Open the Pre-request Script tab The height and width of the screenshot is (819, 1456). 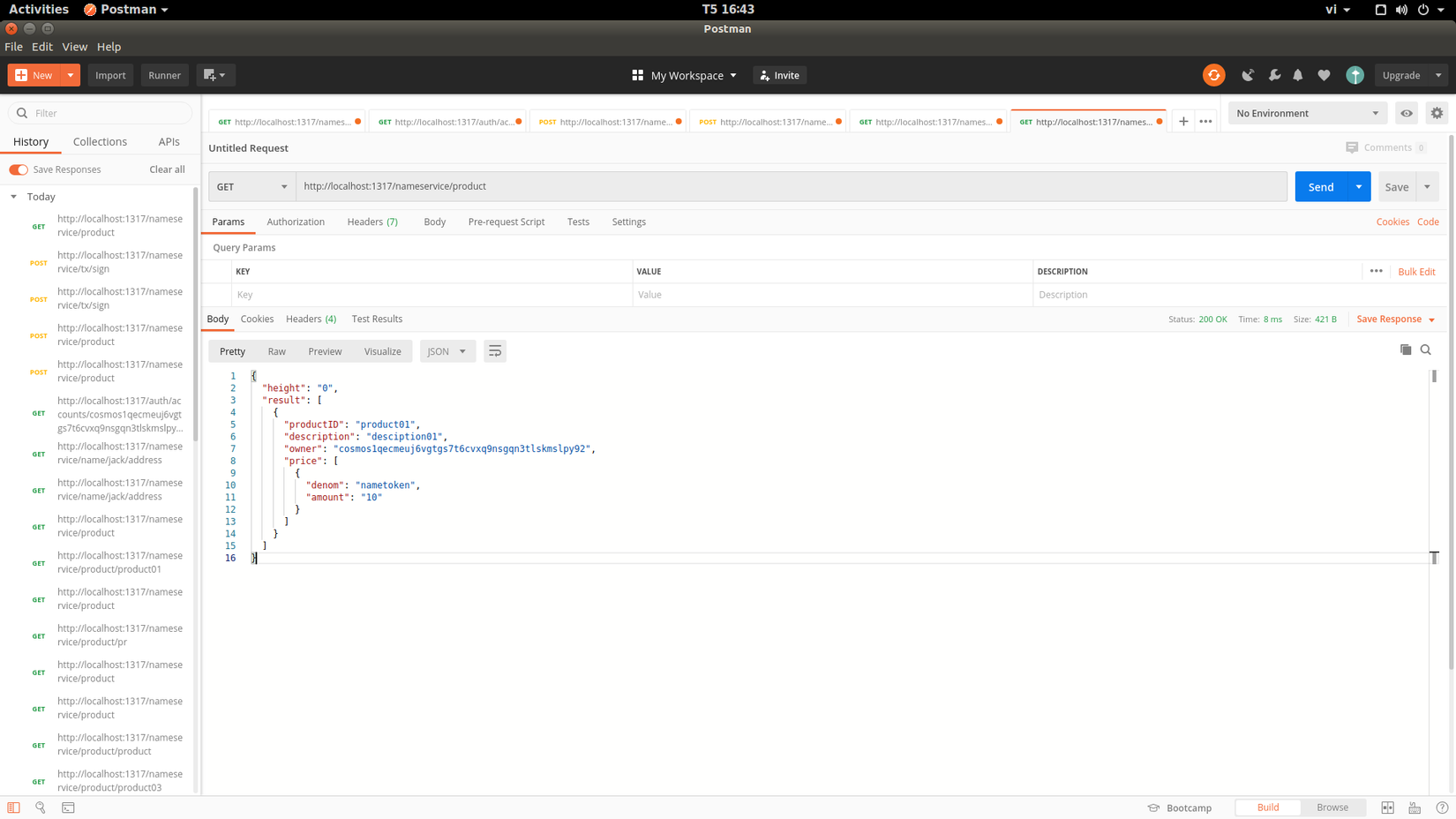click(507, 222)
